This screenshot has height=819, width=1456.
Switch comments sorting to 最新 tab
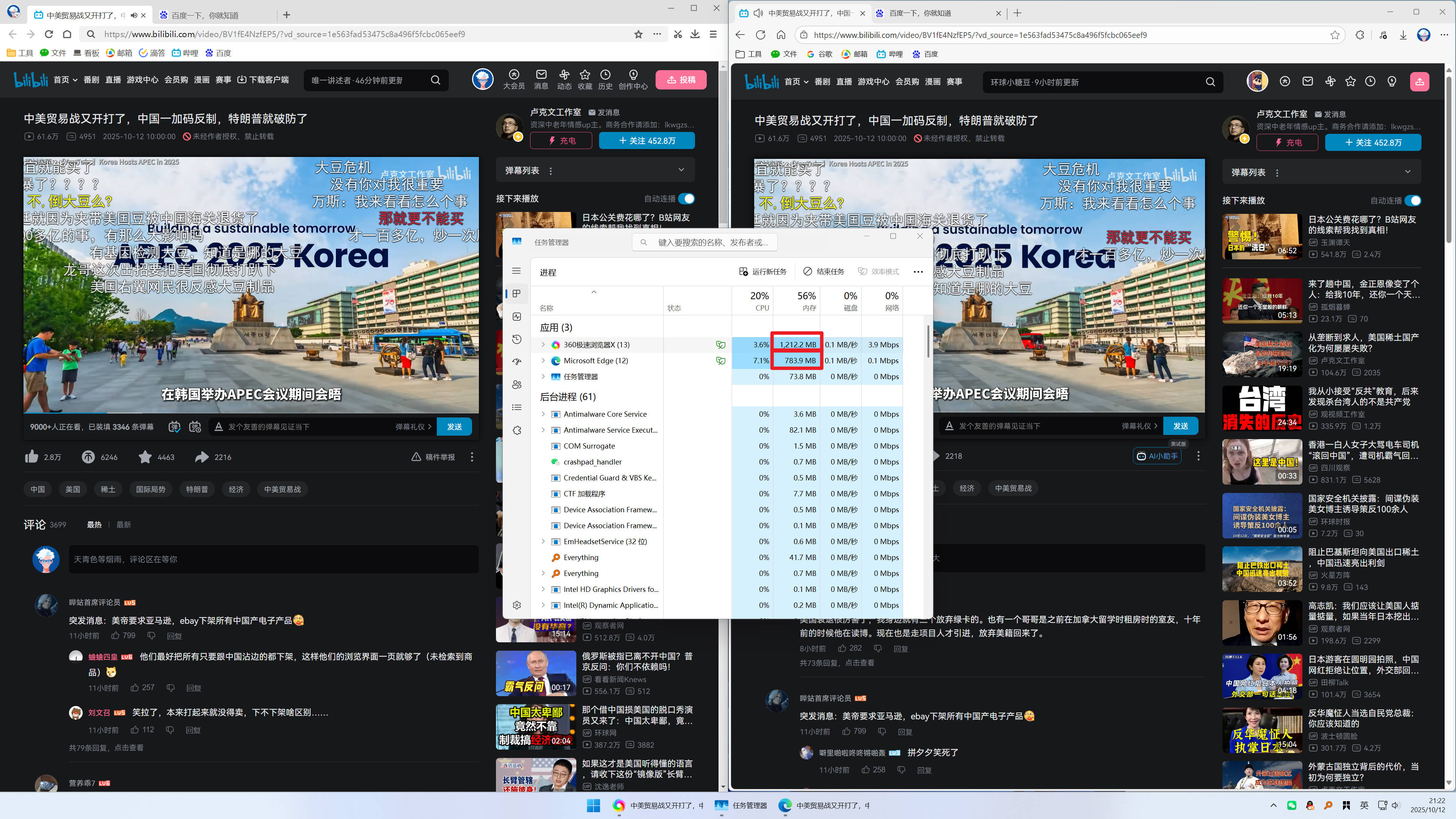coord(124,524)
